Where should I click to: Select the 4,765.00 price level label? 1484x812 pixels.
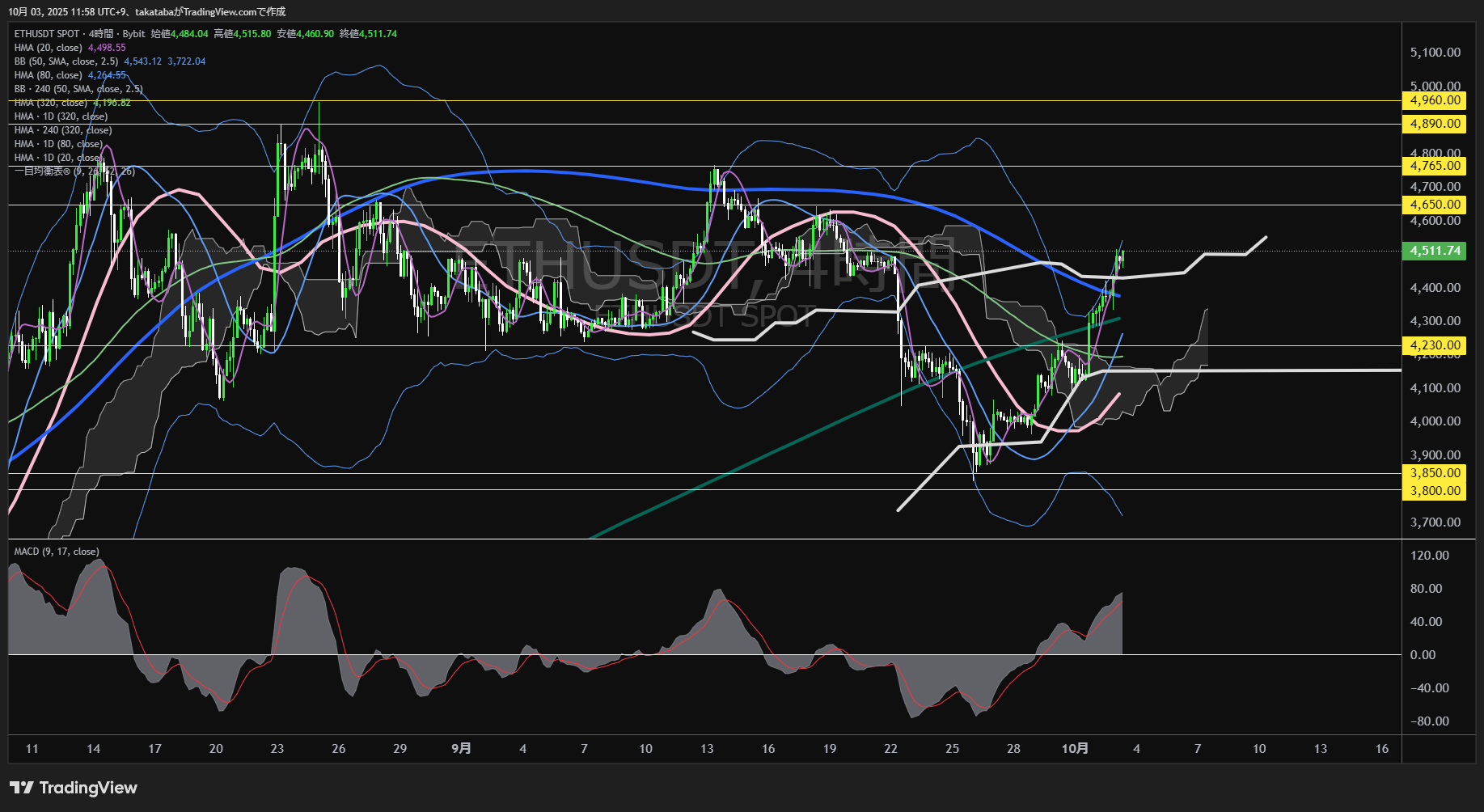point(1435,166)
